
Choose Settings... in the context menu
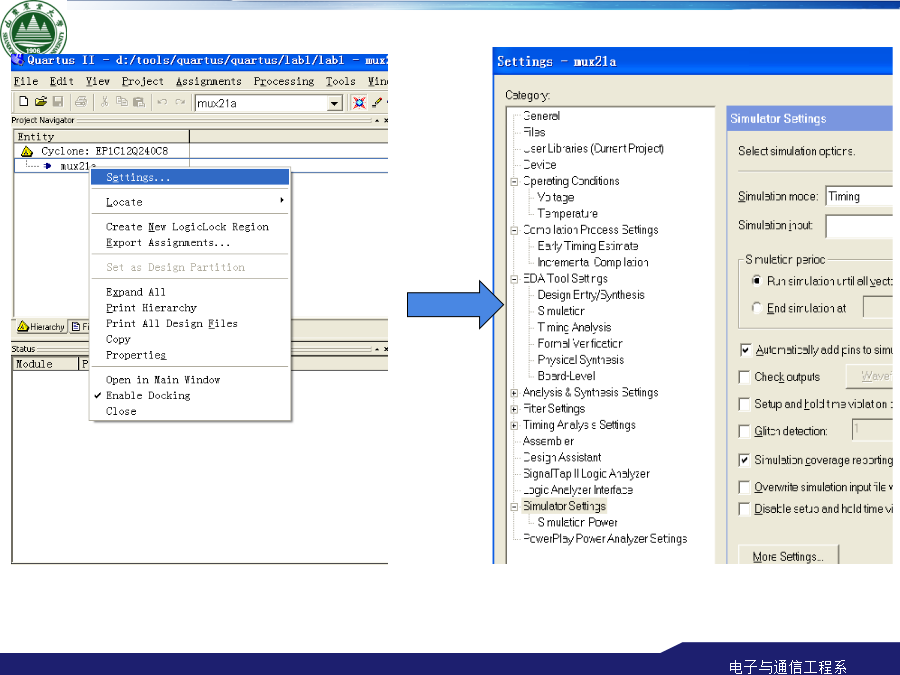(x=190, y=177)
